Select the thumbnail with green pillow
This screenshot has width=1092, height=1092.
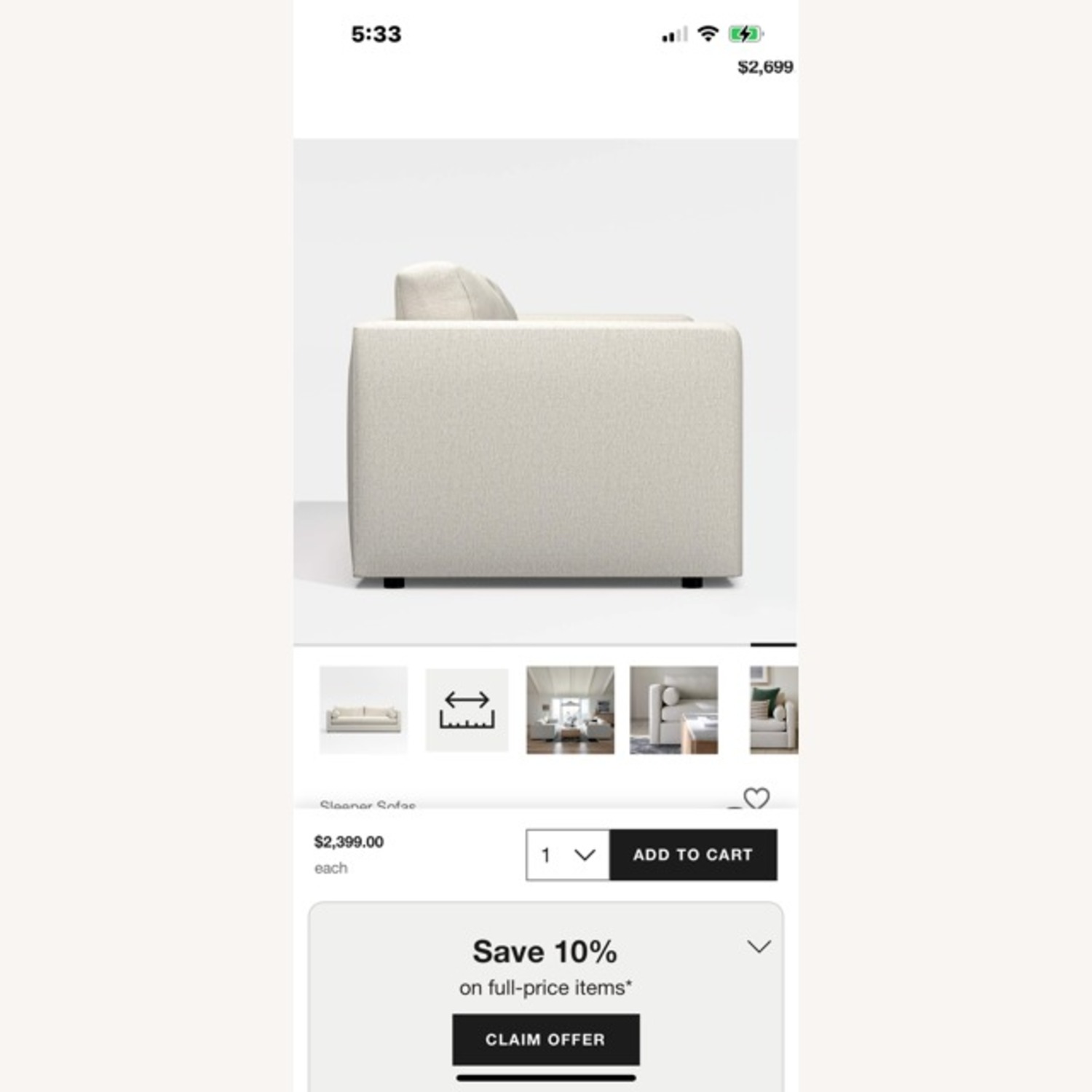[774, 710]
